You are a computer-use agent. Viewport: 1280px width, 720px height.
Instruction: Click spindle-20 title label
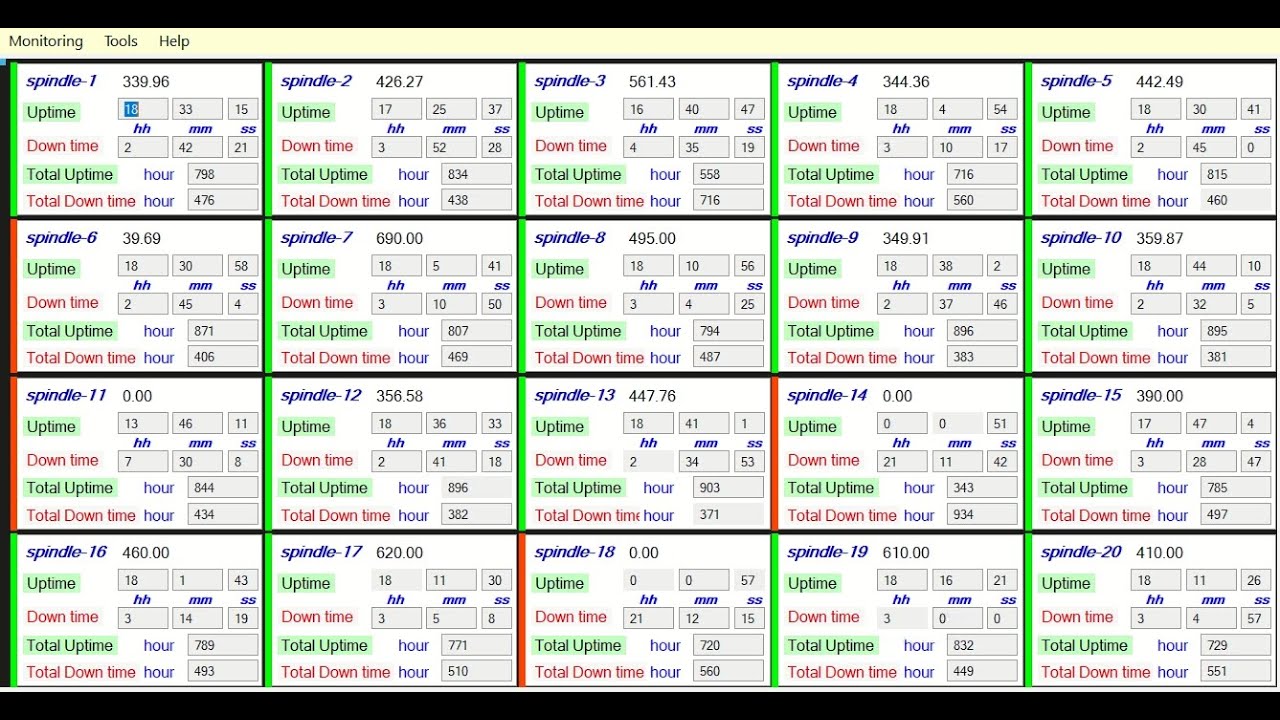[x=1081, y=552]
